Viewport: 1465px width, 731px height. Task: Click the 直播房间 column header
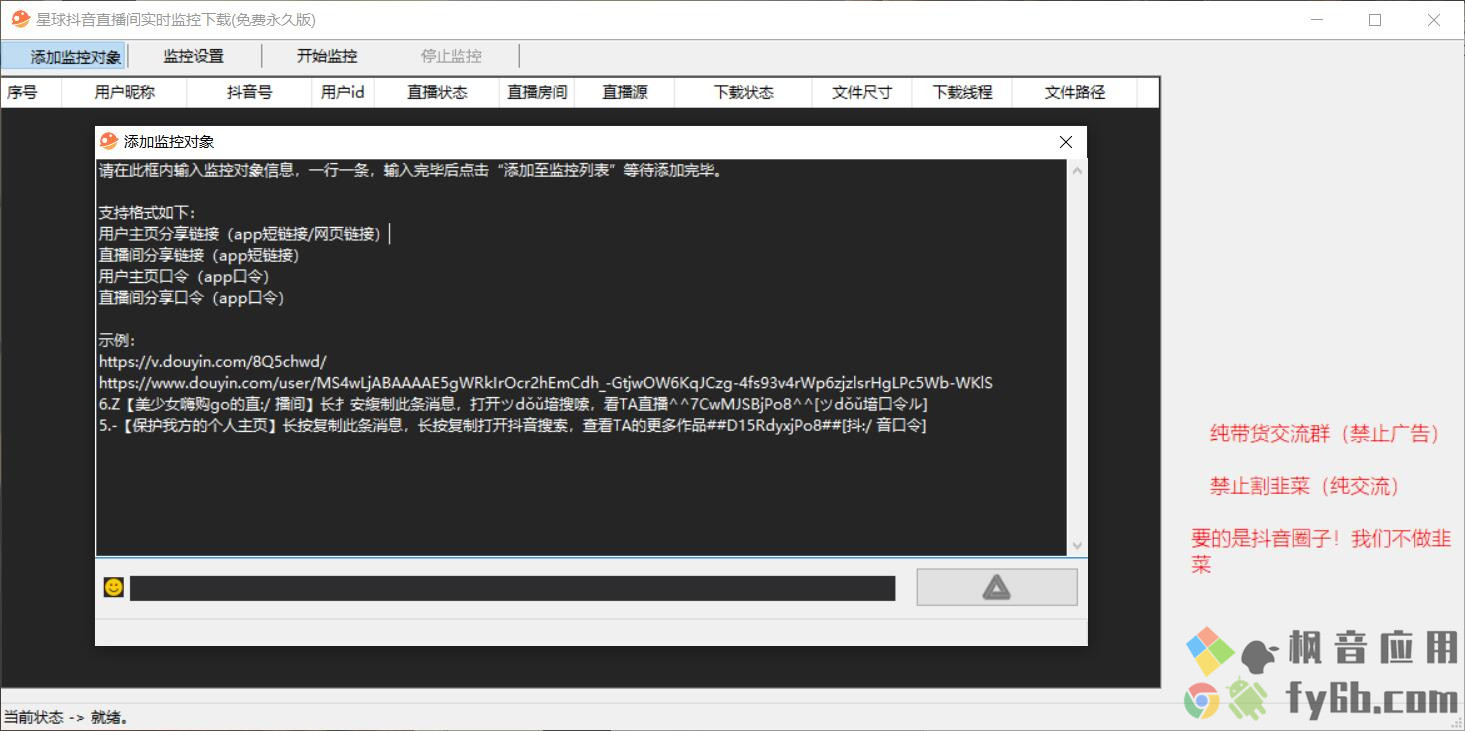coord(537,92)
